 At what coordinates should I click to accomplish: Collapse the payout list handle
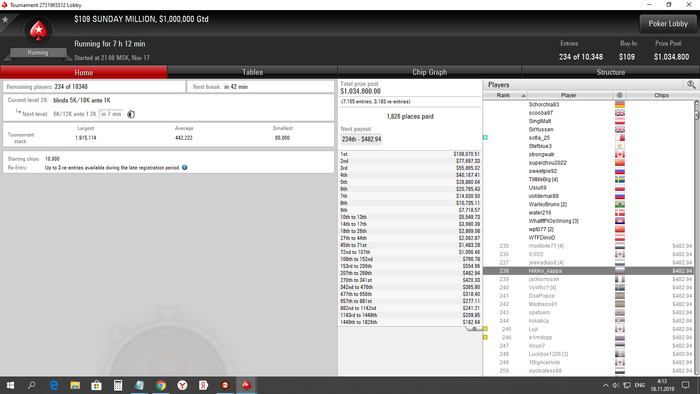(x=474, y=329)
